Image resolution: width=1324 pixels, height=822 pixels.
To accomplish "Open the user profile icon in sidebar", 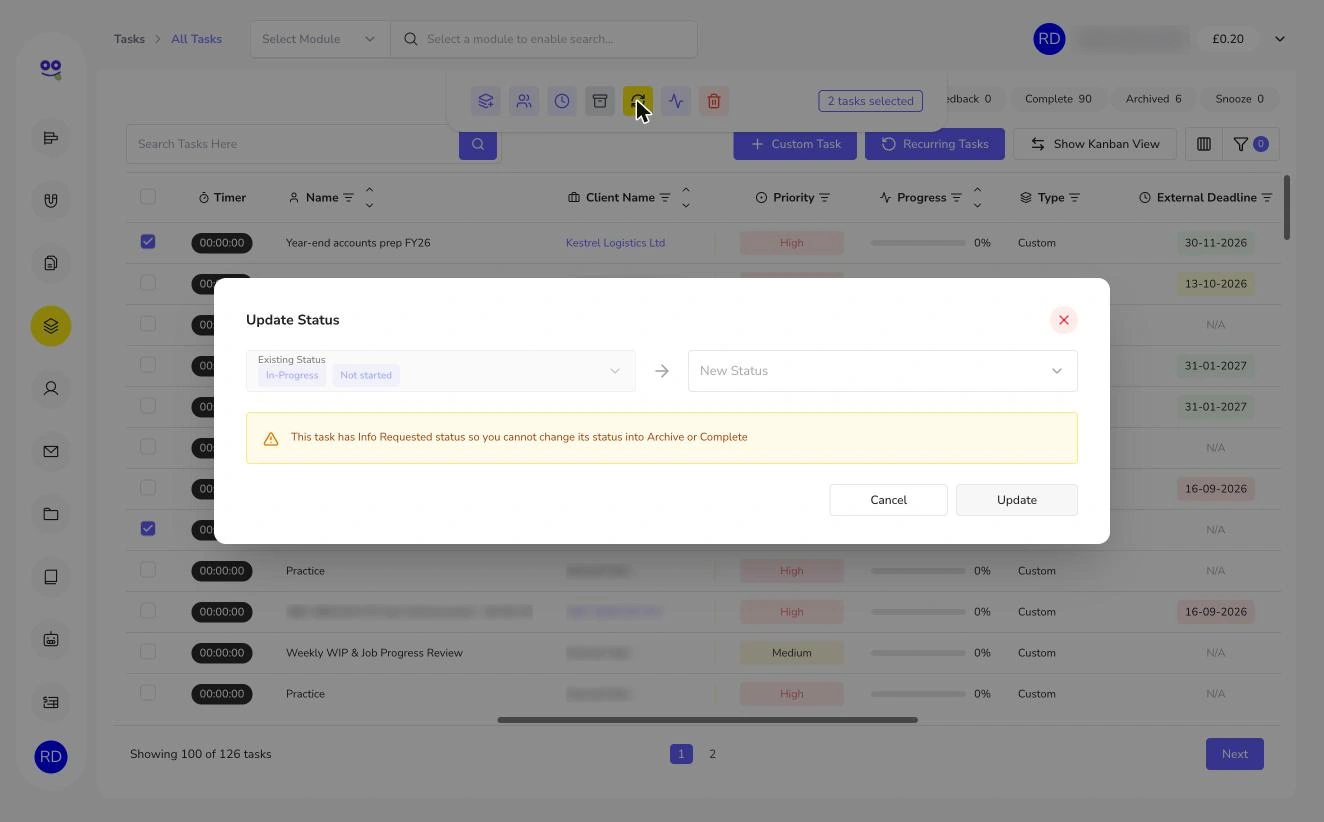I will pyautogui.click(x=51, y=388).
